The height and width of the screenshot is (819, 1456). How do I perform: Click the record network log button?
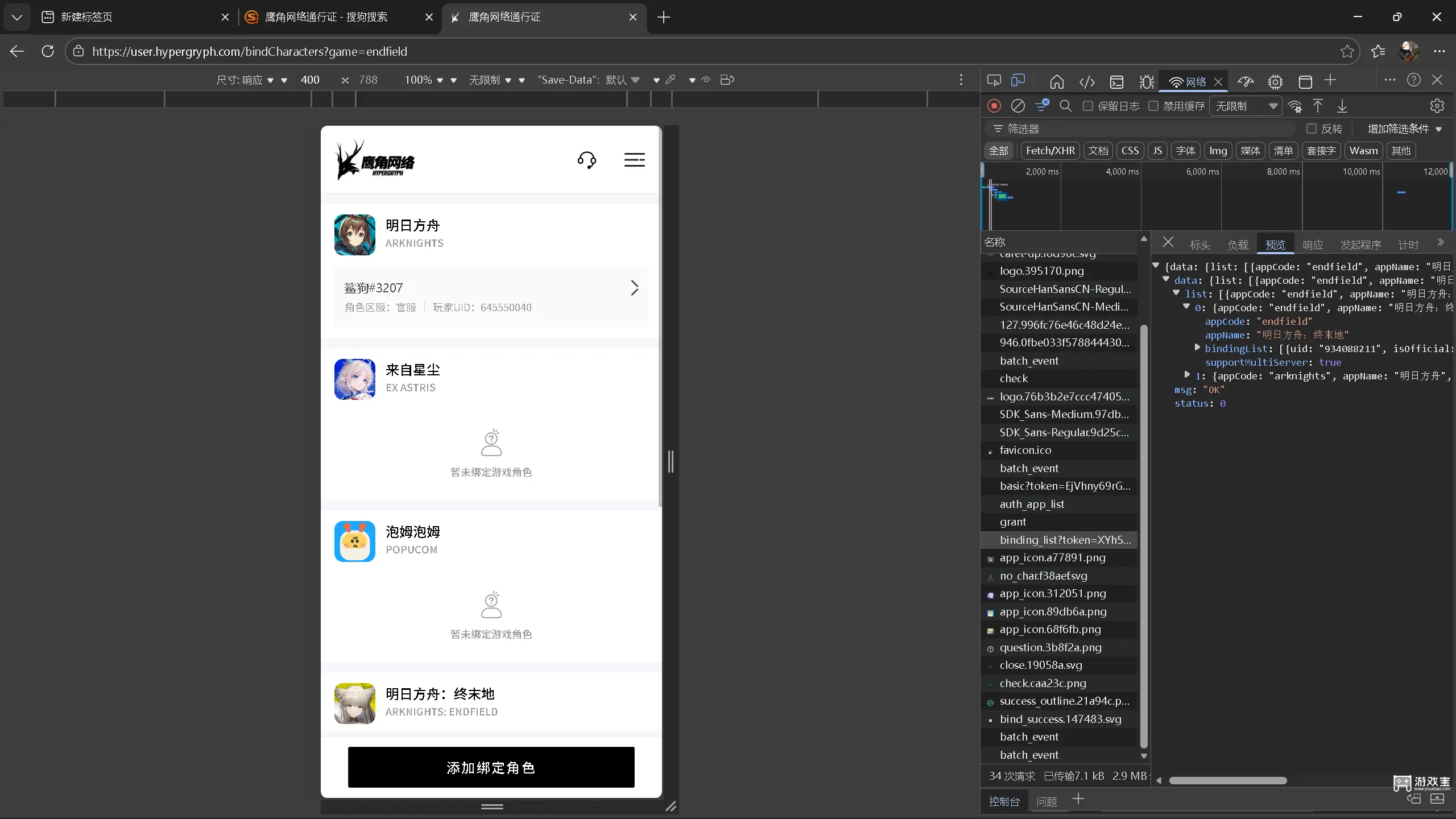coord(994,106)
